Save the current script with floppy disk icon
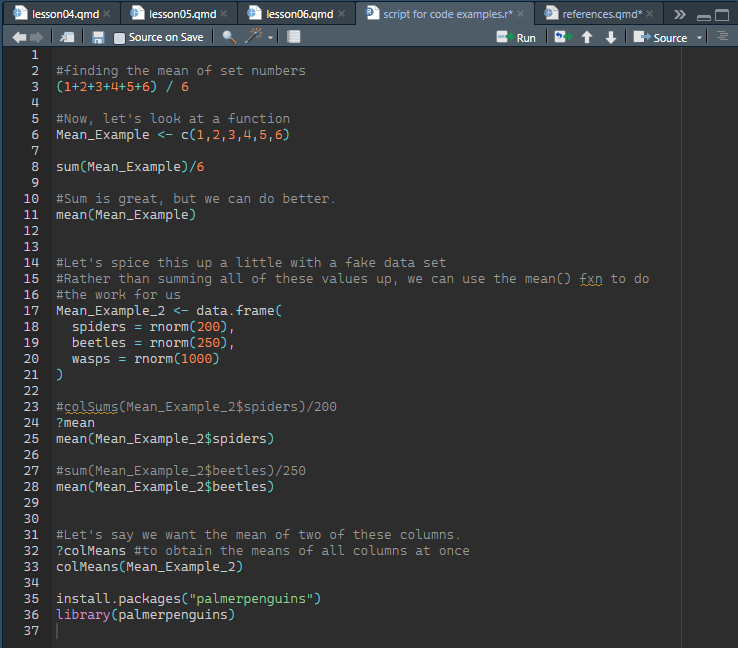 pyautogui.click(x=98, y=37)
